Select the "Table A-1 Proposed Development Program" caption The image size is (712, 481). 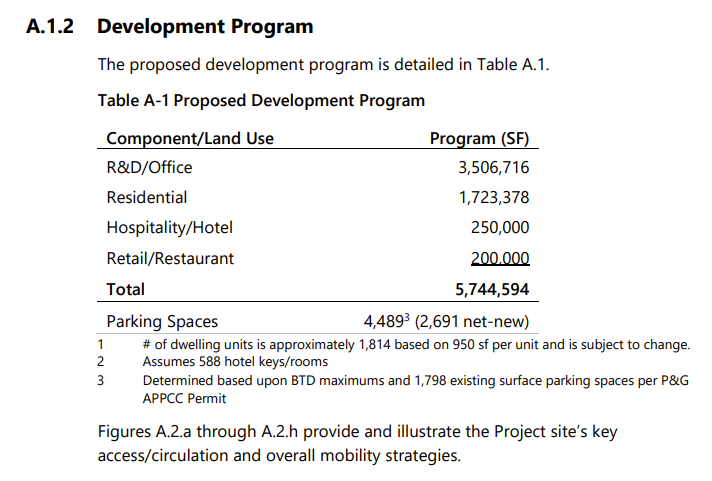(261, 101)
